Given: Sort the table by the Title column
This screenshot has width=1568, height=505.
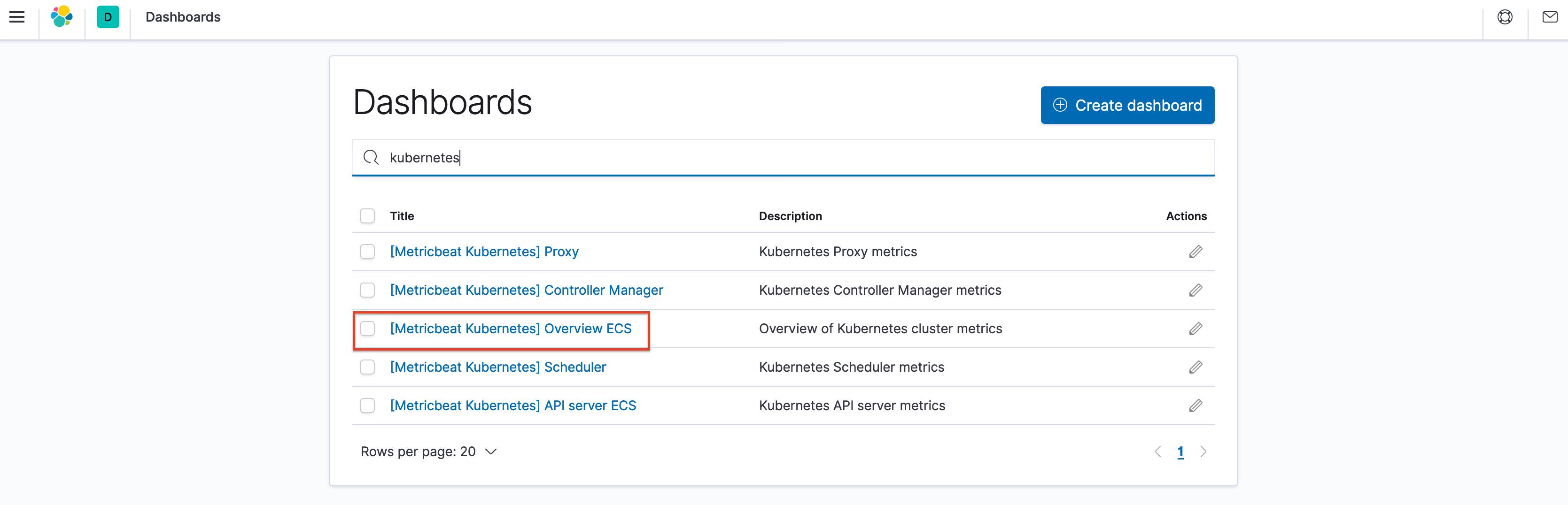Looking at the screenshot, I should pyautogui.click(x=402, y=216).
